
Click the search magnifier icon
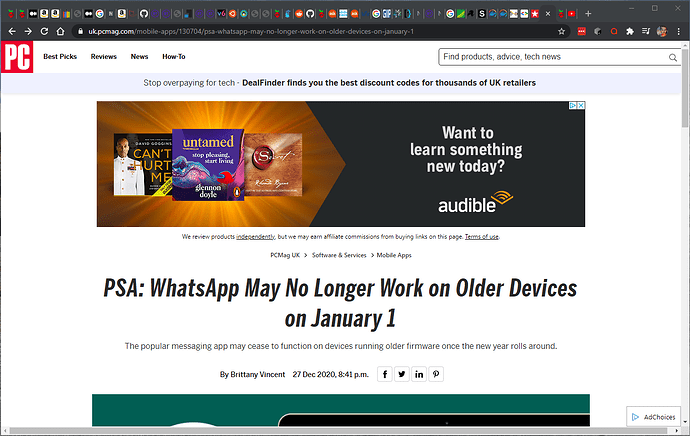click(x=673, y=57)
